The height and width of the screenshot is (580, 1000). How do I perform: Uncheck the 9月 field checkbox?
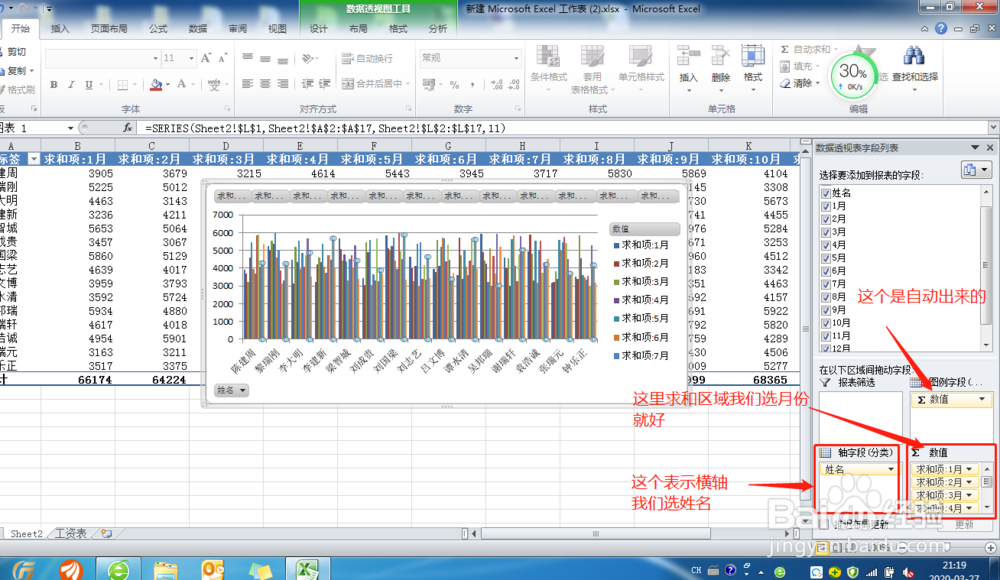826,310
